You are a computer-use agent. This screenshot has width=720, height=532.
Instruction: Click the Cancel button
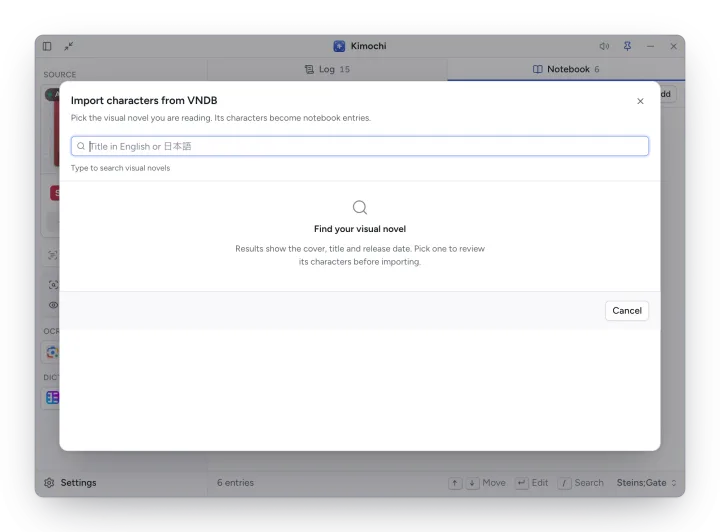[x=627, y=311]
